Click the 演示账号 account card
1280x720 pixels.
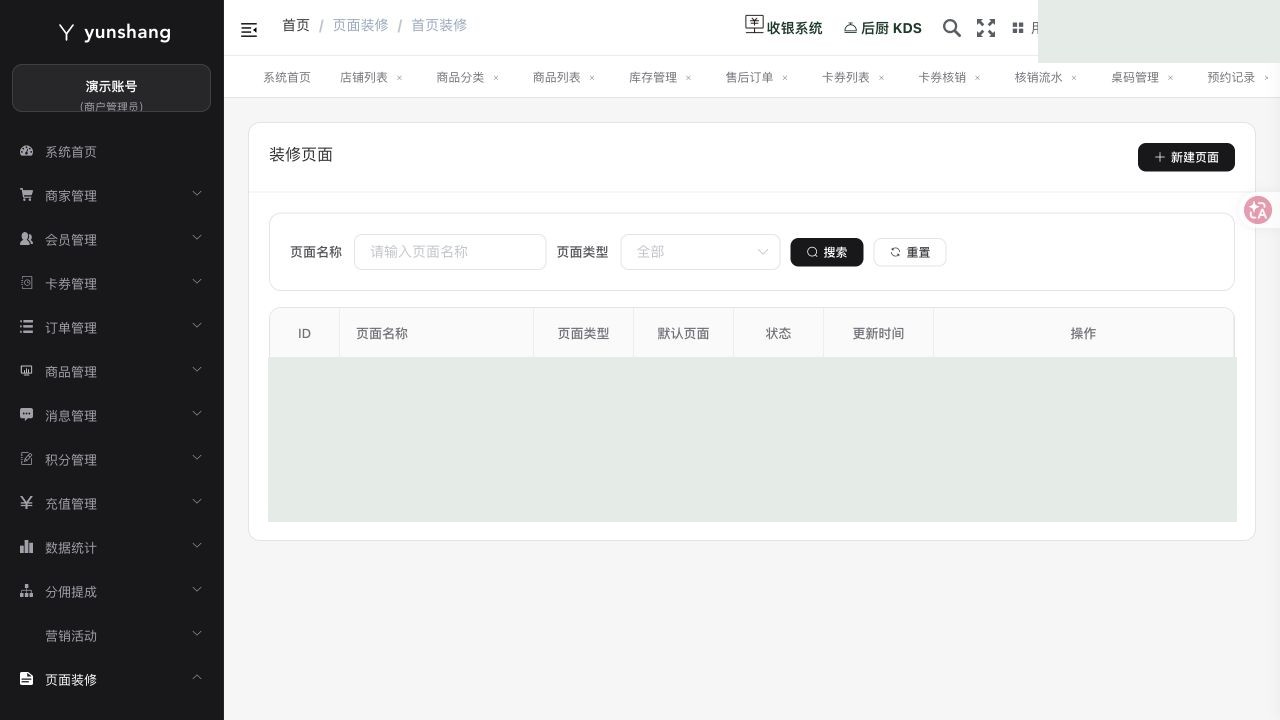pos(111,88)
